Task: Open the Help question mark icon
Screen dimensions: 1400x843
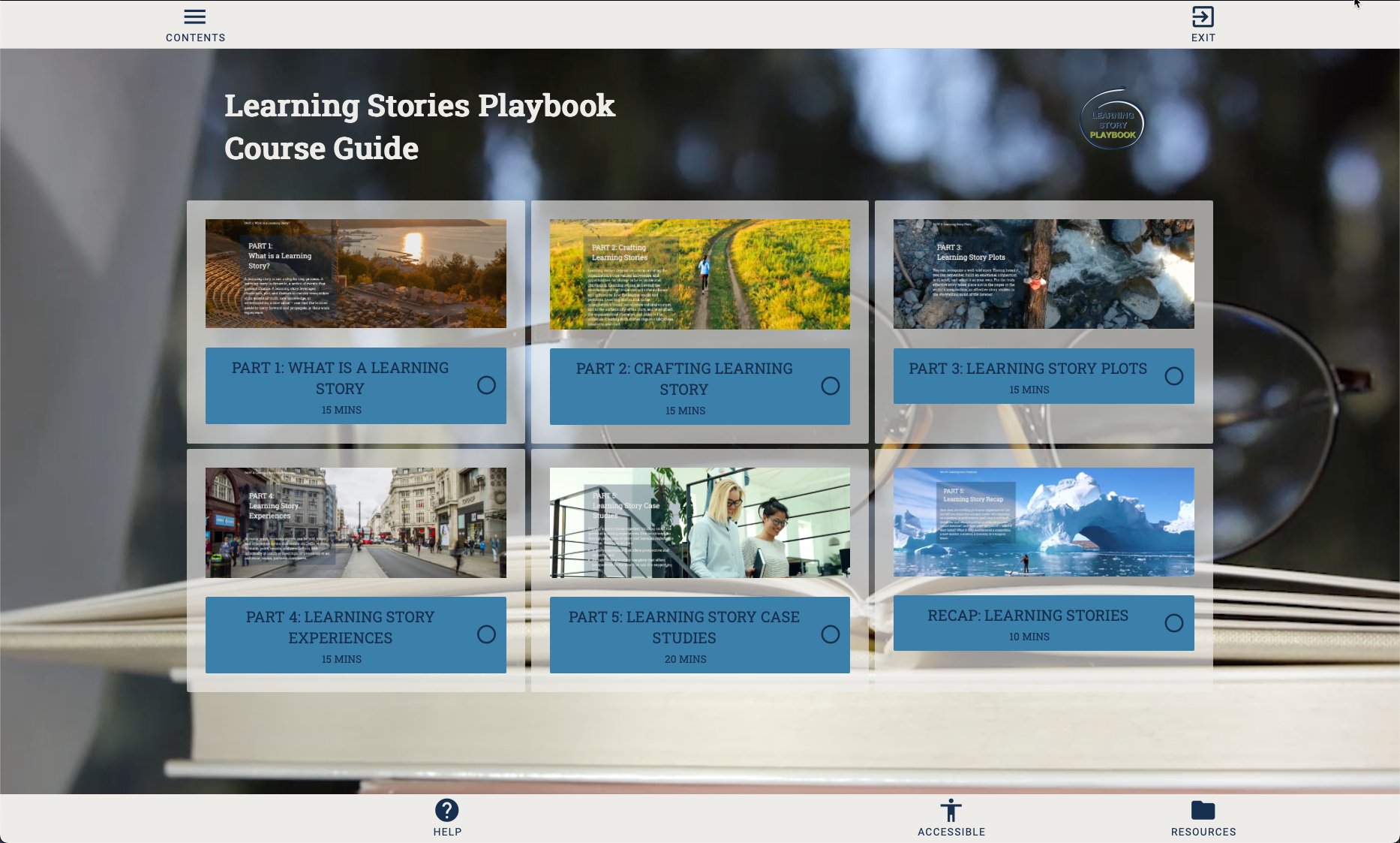Action: pyautogui.click(x=447, y=810)
